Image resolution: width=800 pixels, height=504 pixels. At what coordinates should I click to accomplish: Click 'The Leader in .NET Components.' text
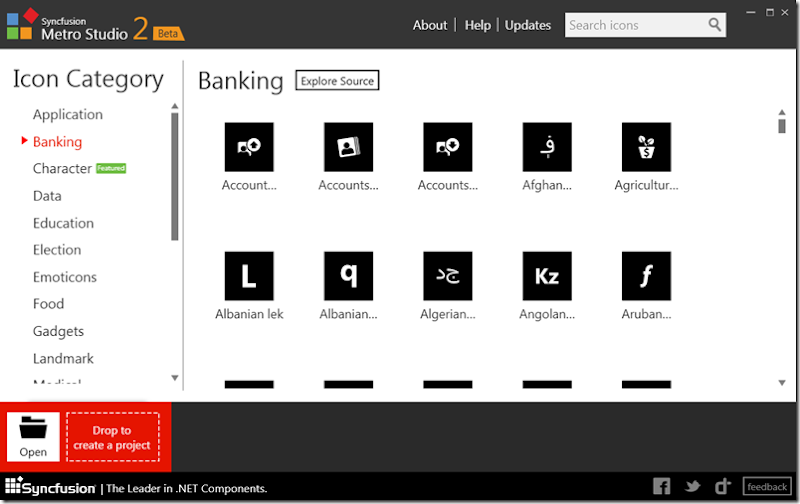(x=186, y=489)
